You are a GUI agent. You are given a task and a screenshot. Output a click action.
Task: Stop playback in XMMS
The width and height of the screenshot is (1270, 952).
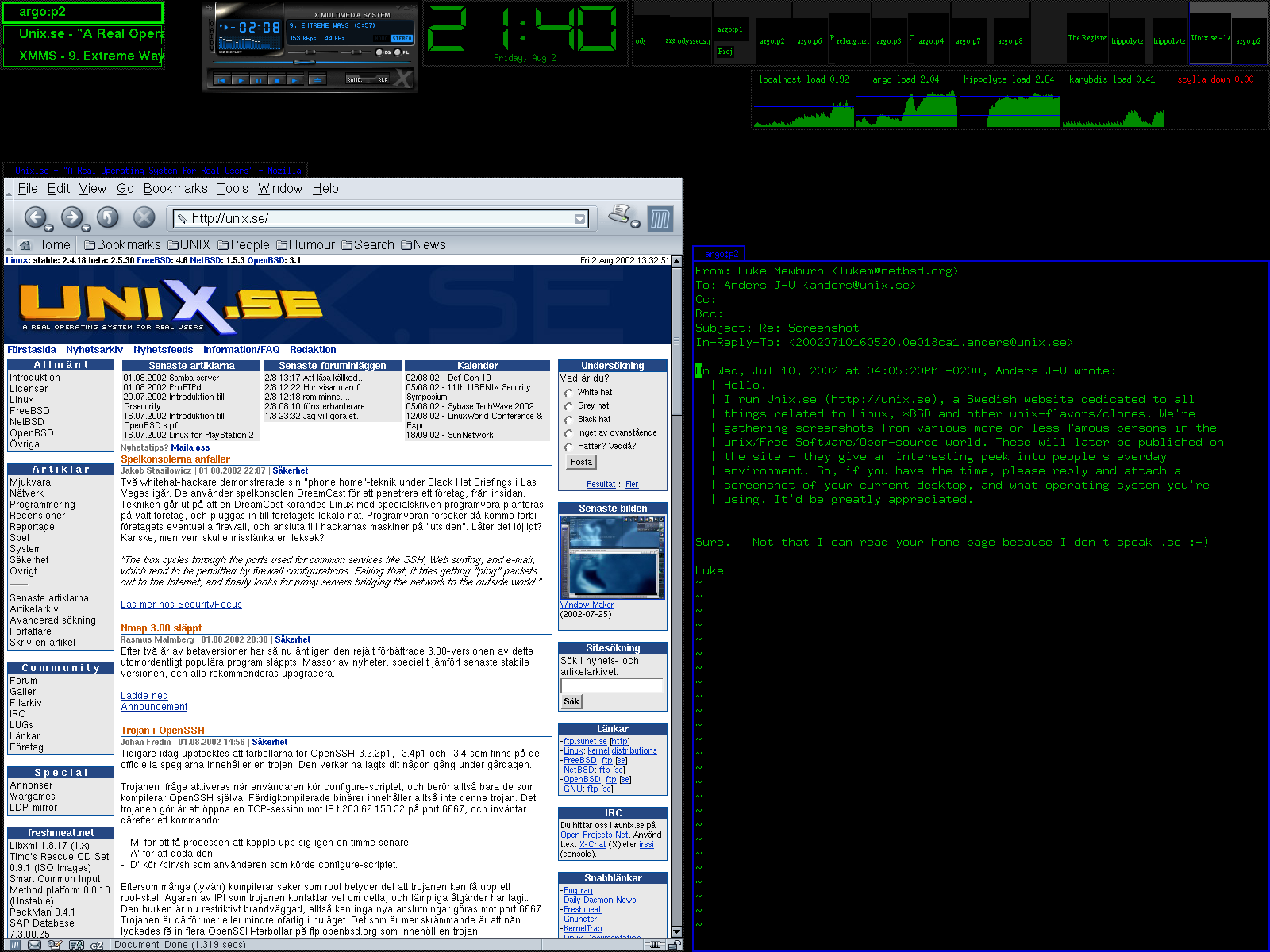pos(277,79)
